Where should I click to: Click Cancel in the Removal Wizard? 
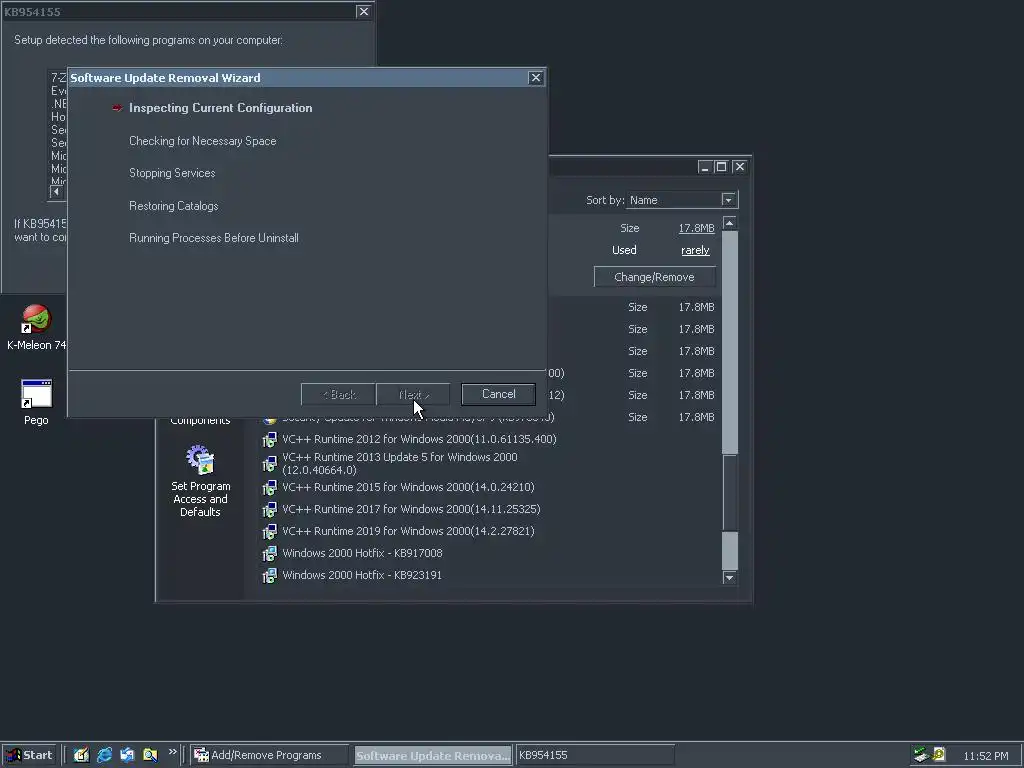coord(498,394)
